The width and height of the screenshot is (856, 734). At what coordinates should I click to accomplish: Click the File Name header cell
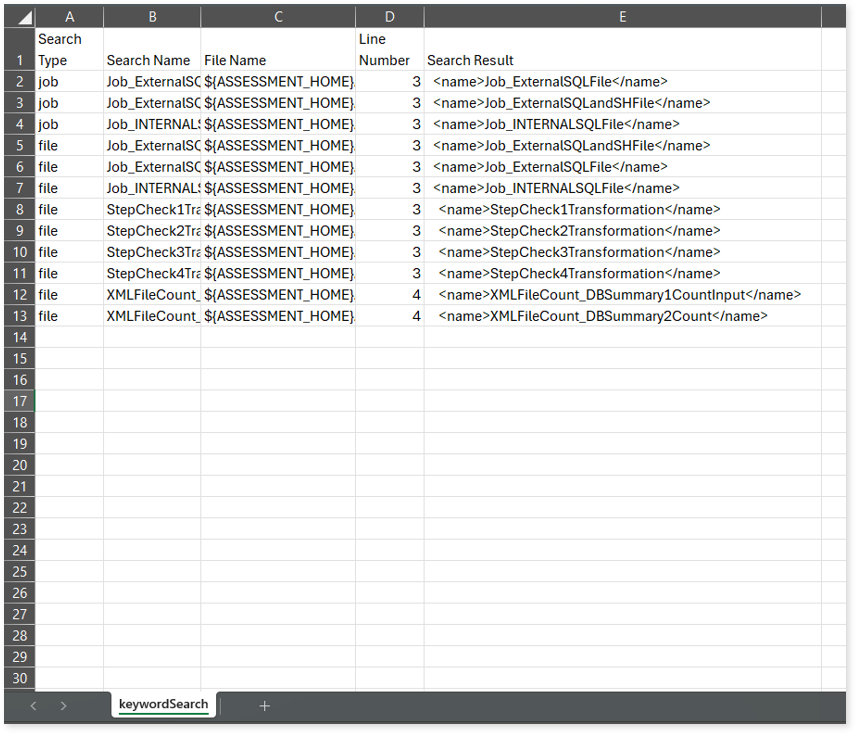tap(278, 60)
